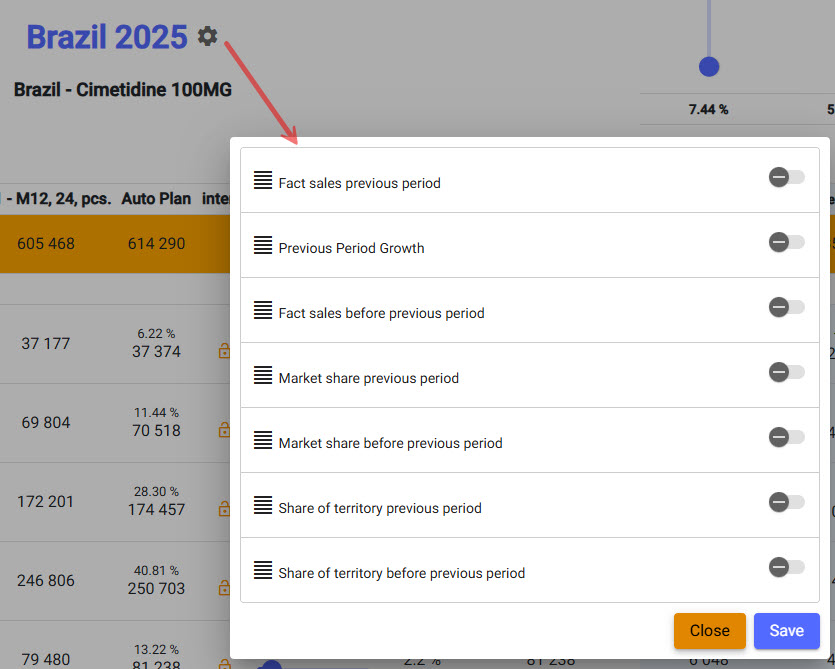835x669 pixels.
Task: Turn on Previous Period Growth switch
Action: [786, 243]
